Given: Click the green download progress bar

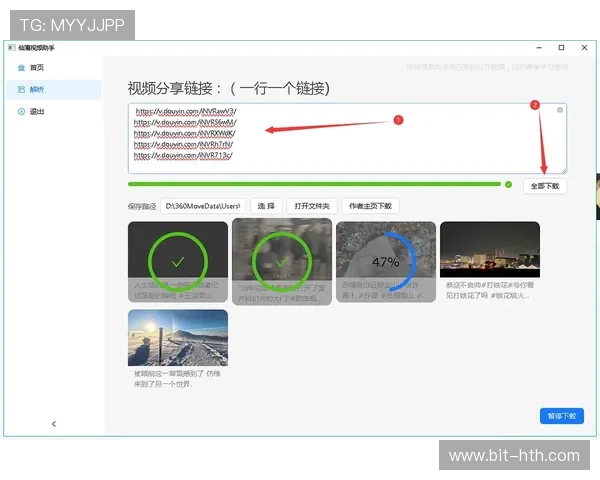Looking at the screenshot, I should [314, 184].
